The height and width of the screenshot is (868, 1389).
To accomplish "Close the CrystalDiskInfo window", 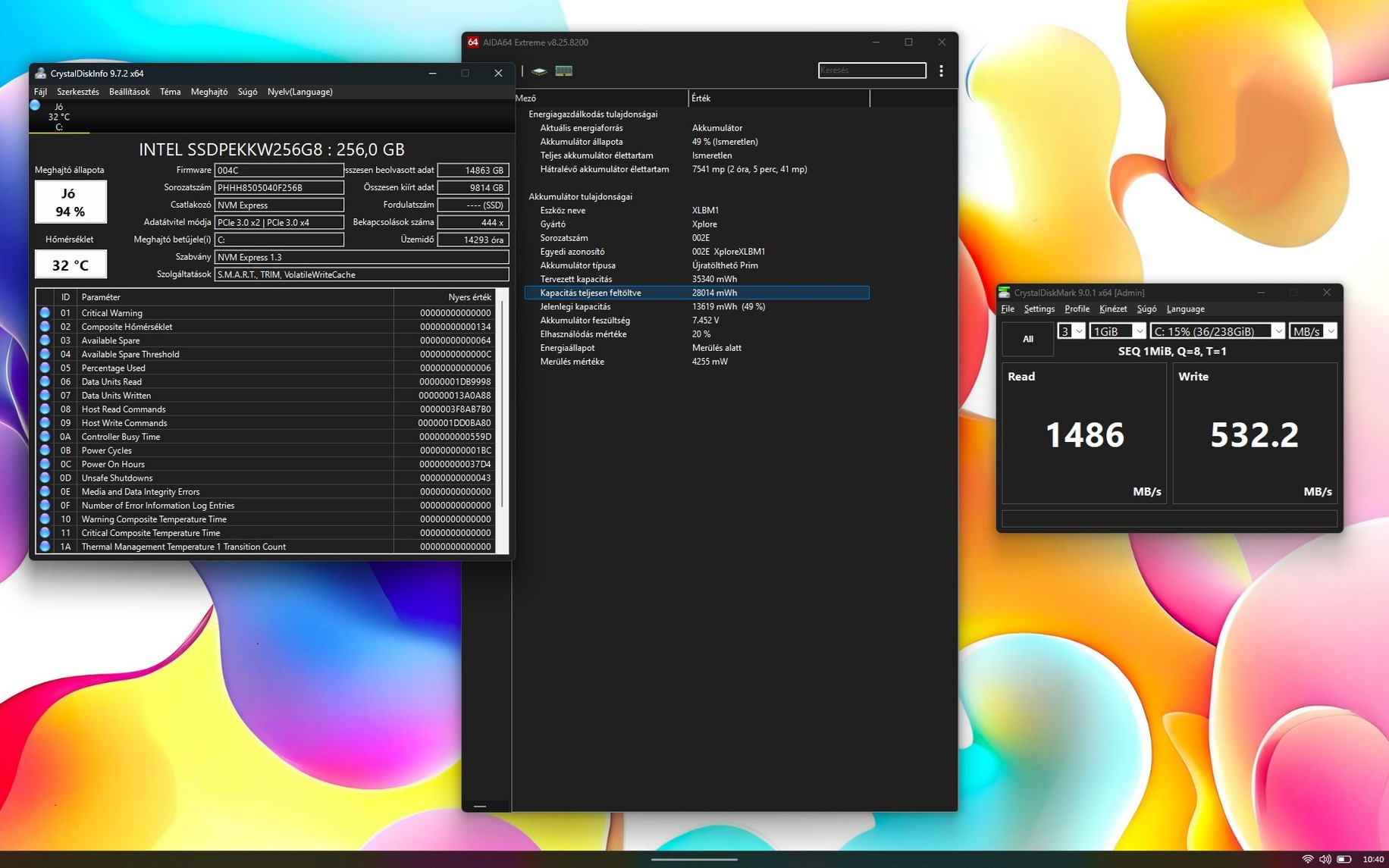I will tap(498, 74).
